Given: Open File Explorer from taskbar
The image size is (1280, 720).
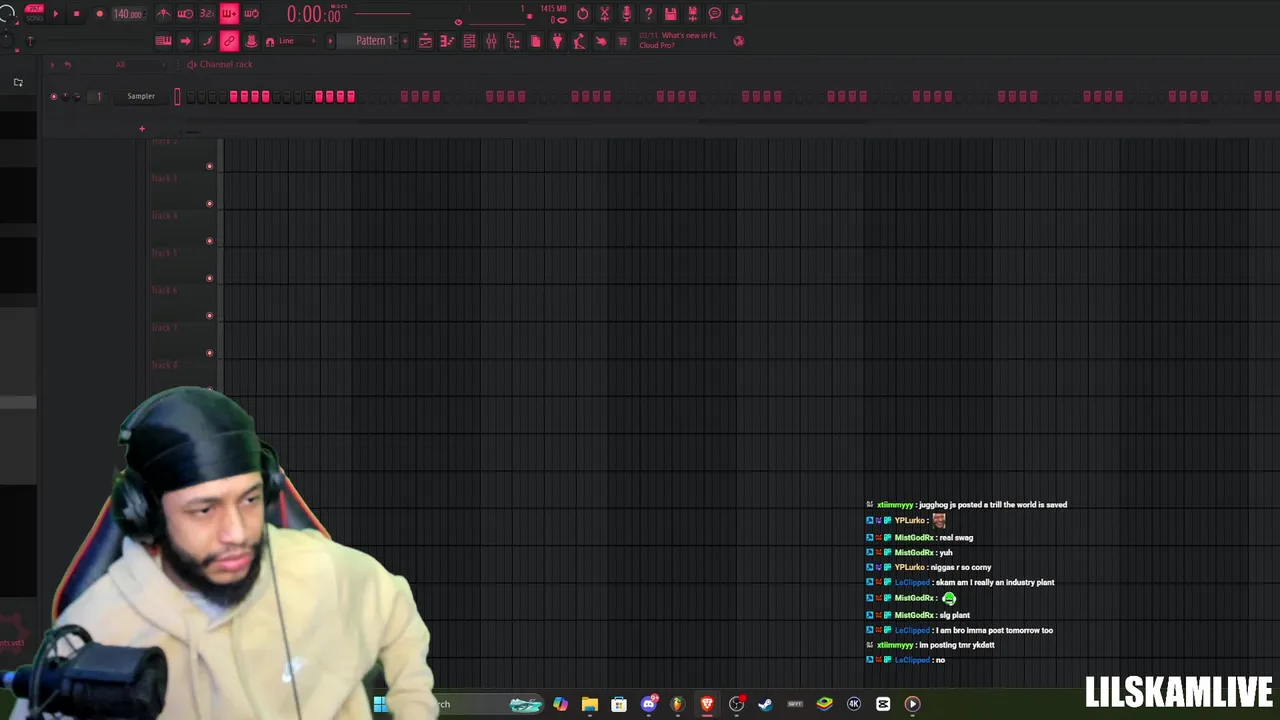Looking at the screenshot, I should [590, 704].
